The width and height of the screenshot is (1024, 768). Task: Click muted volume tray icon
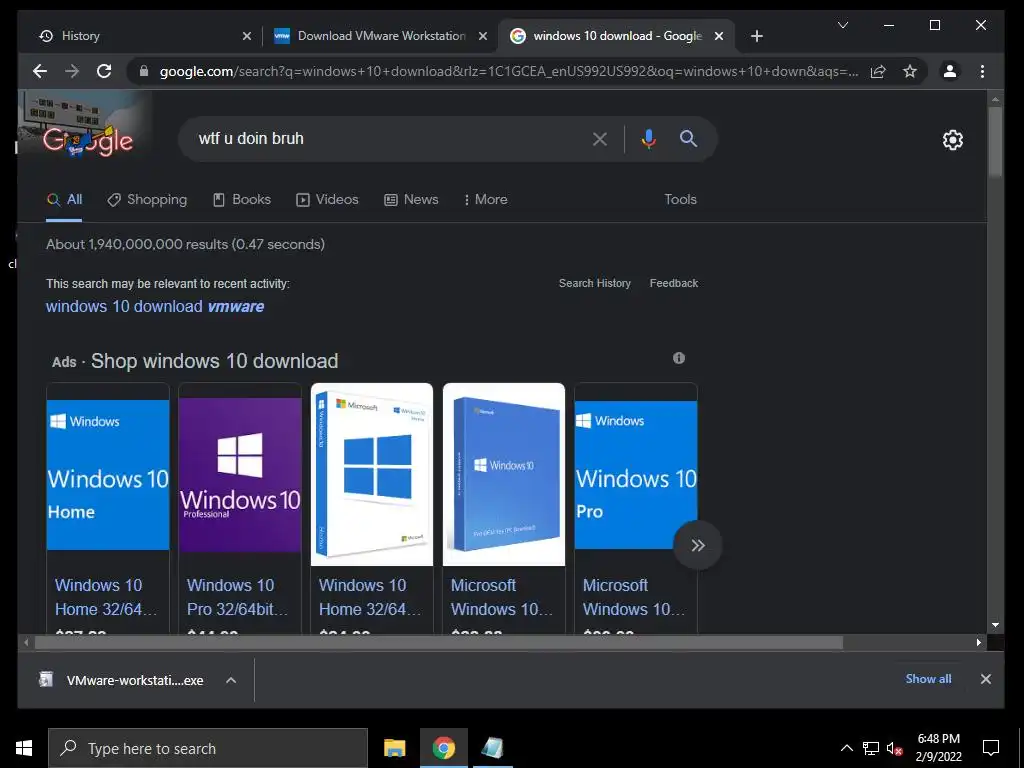coord(894,748)
